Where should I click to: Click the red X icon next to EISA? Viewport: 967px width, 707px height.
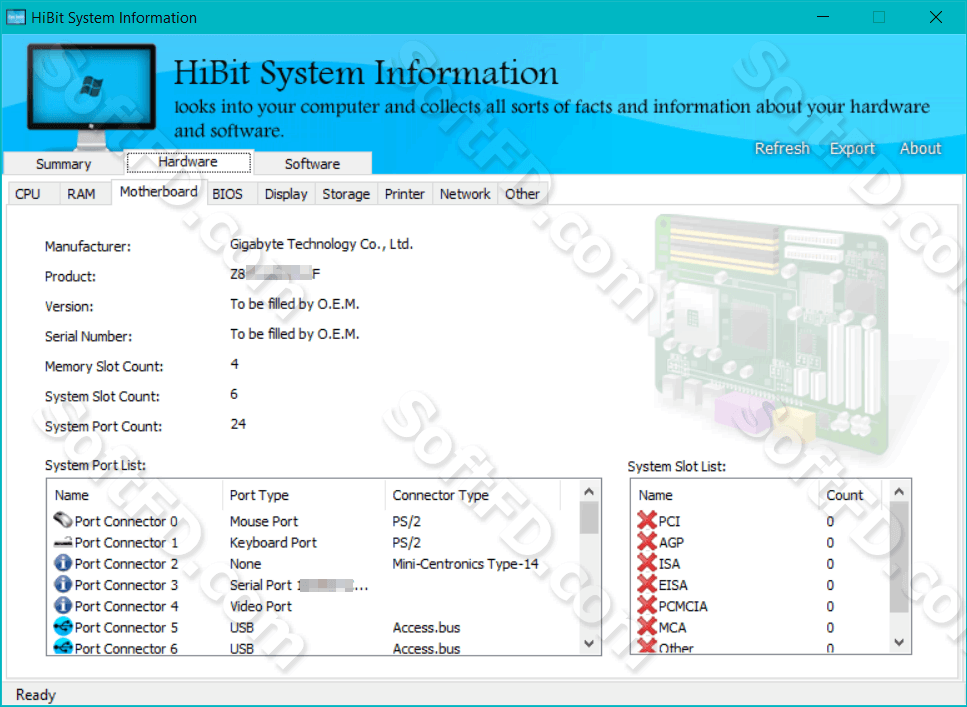pos(647,584)
